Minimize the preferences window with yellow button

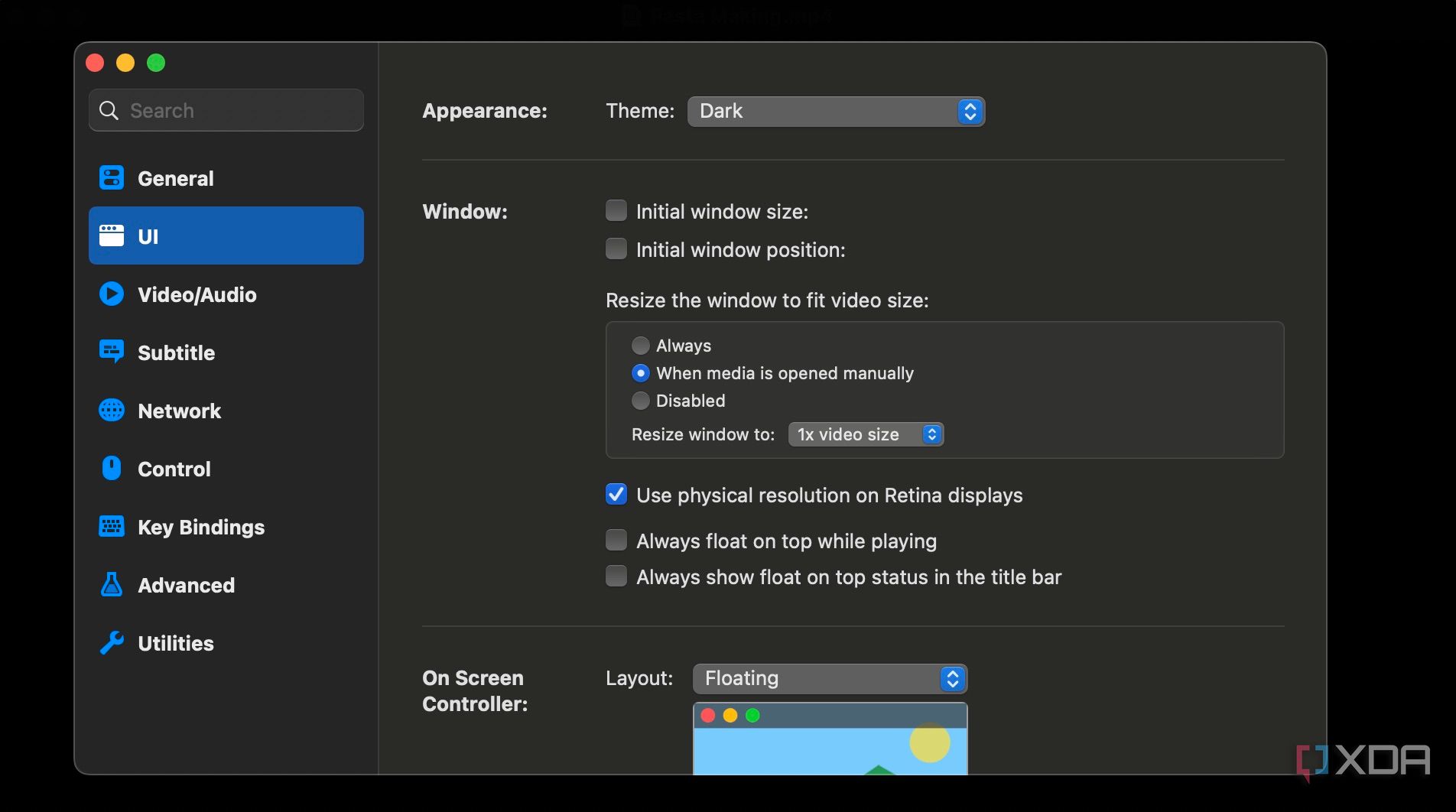(125, 63)
